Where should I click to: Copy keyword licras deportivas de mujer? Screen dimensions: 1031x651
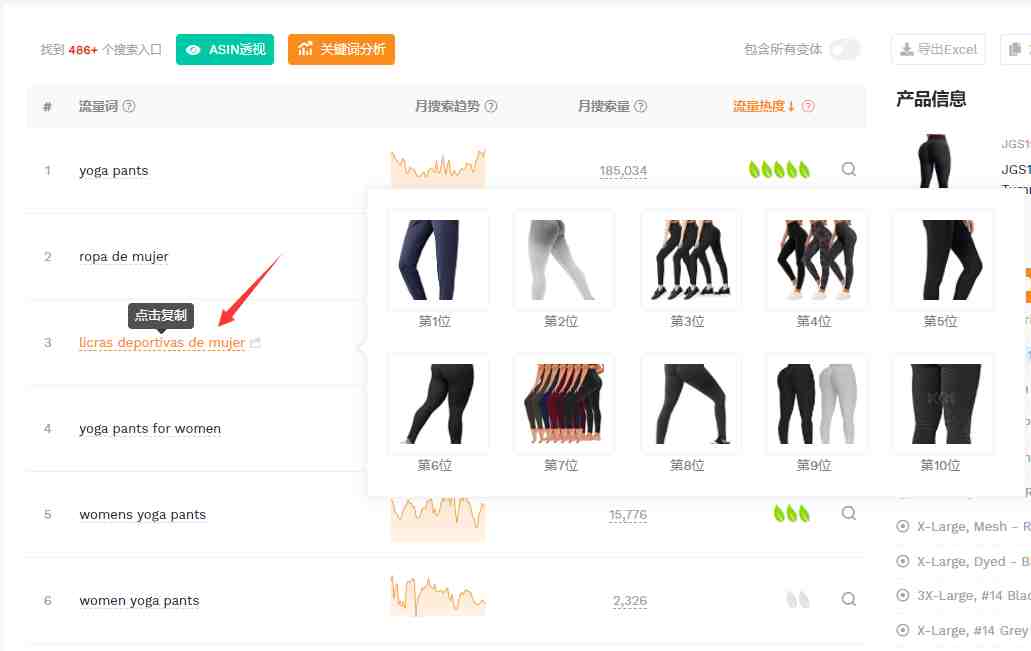(162, 343)
